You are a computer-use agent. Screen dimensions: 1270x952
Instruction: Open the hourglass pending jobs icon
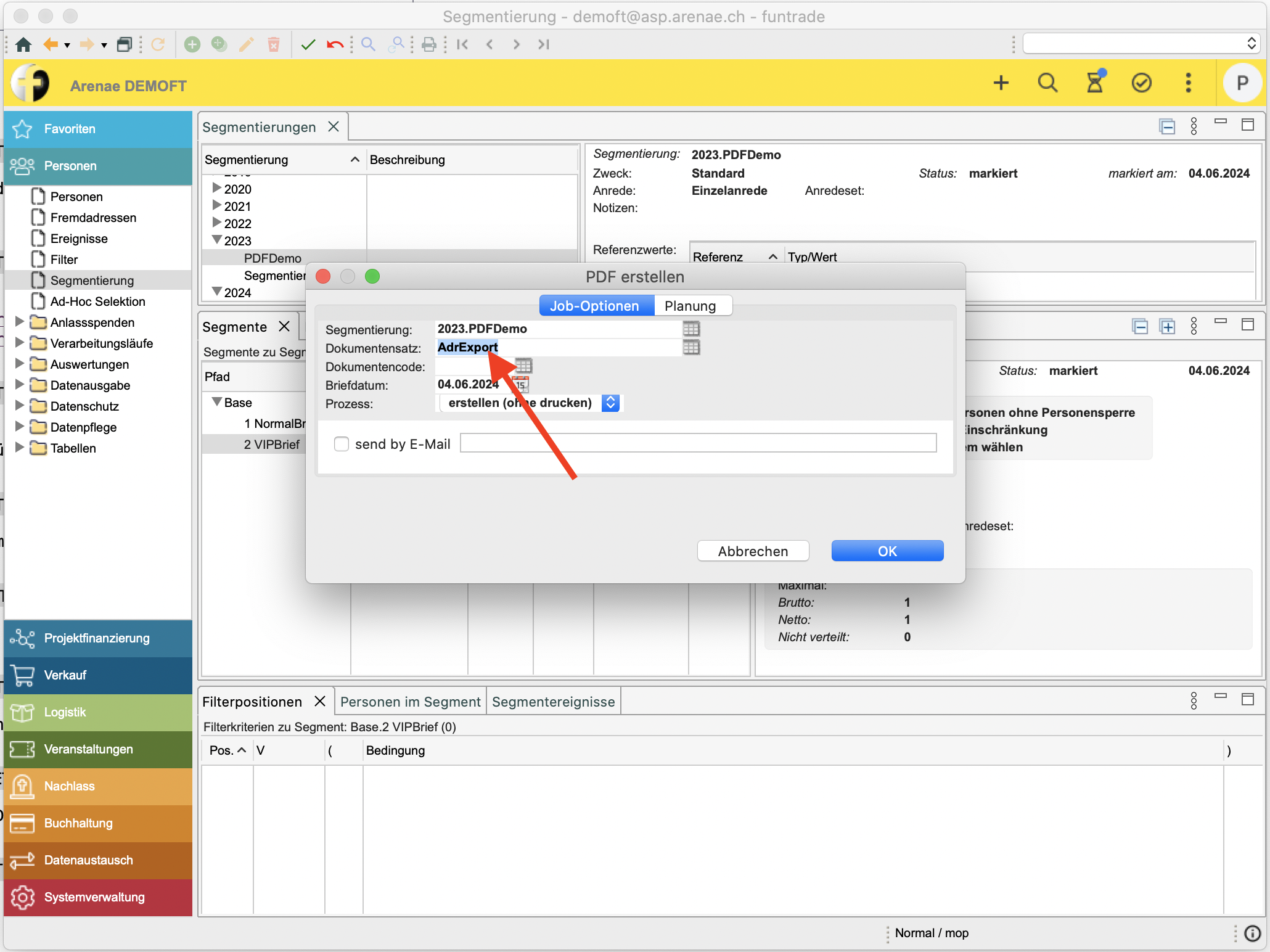[x=1095, y=83]
